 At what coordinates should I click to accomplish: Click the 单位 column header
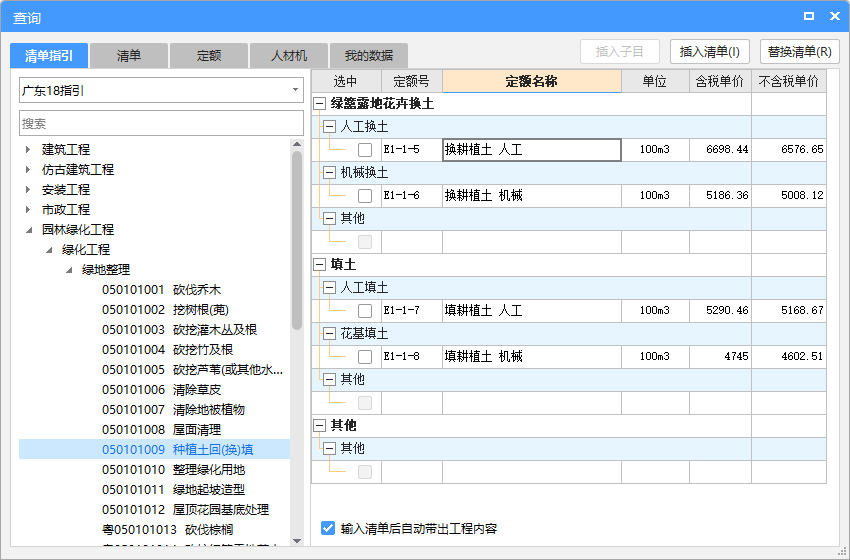pyautogui.click(x=655, y=81)
